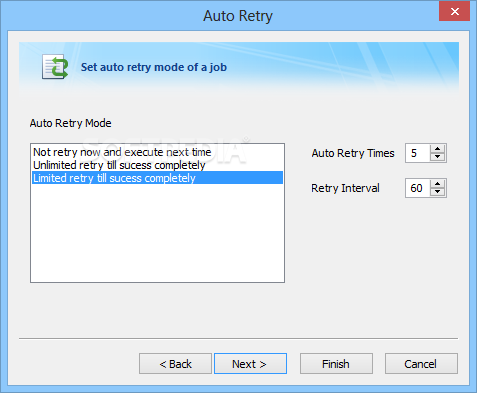Decrease Auto Retry Times with down arrow

point(437,157)
